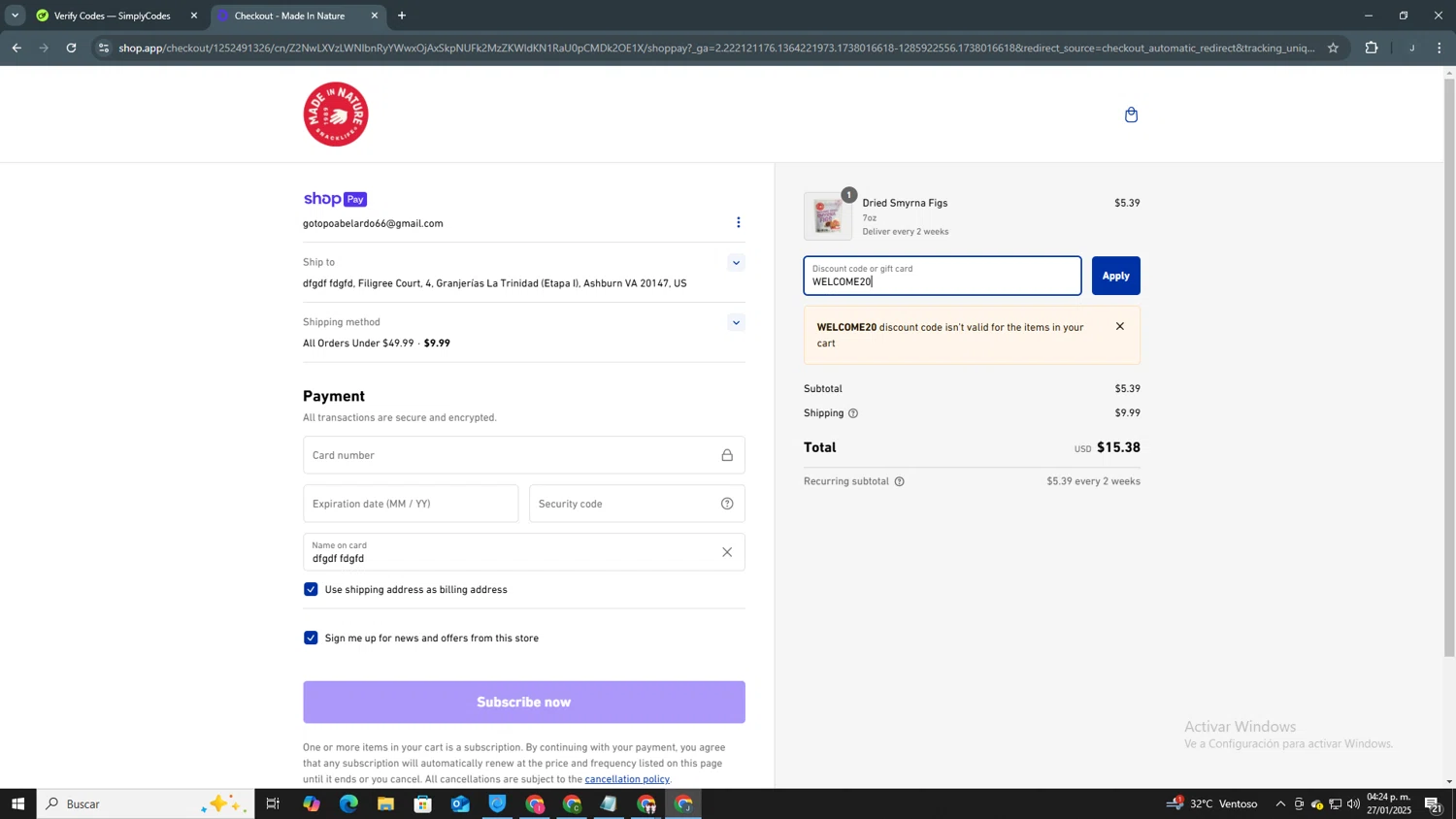Click the total amount $15.38
Viewport: 1456px width, 819px height.
point(1118,448)
